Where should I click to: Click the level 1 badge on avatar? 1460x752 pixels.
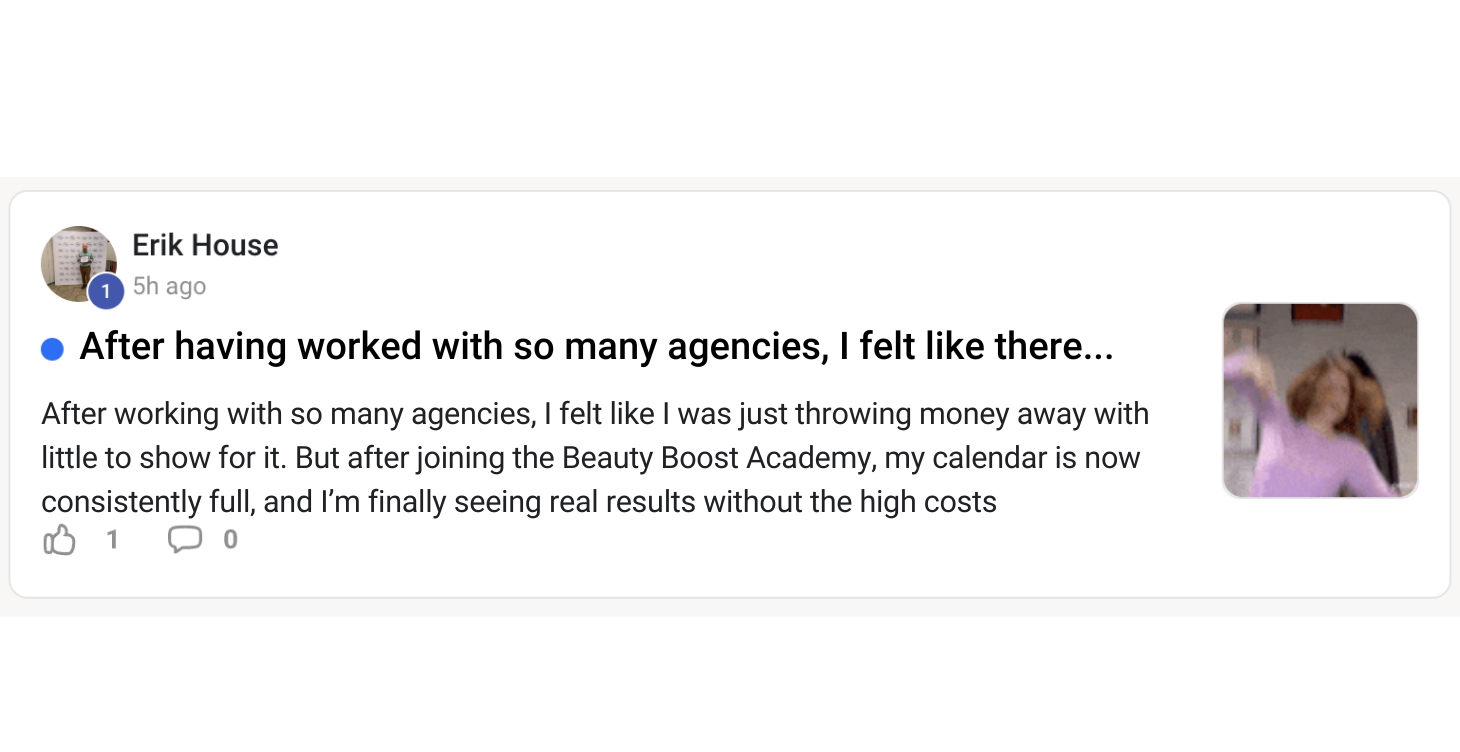106,292
